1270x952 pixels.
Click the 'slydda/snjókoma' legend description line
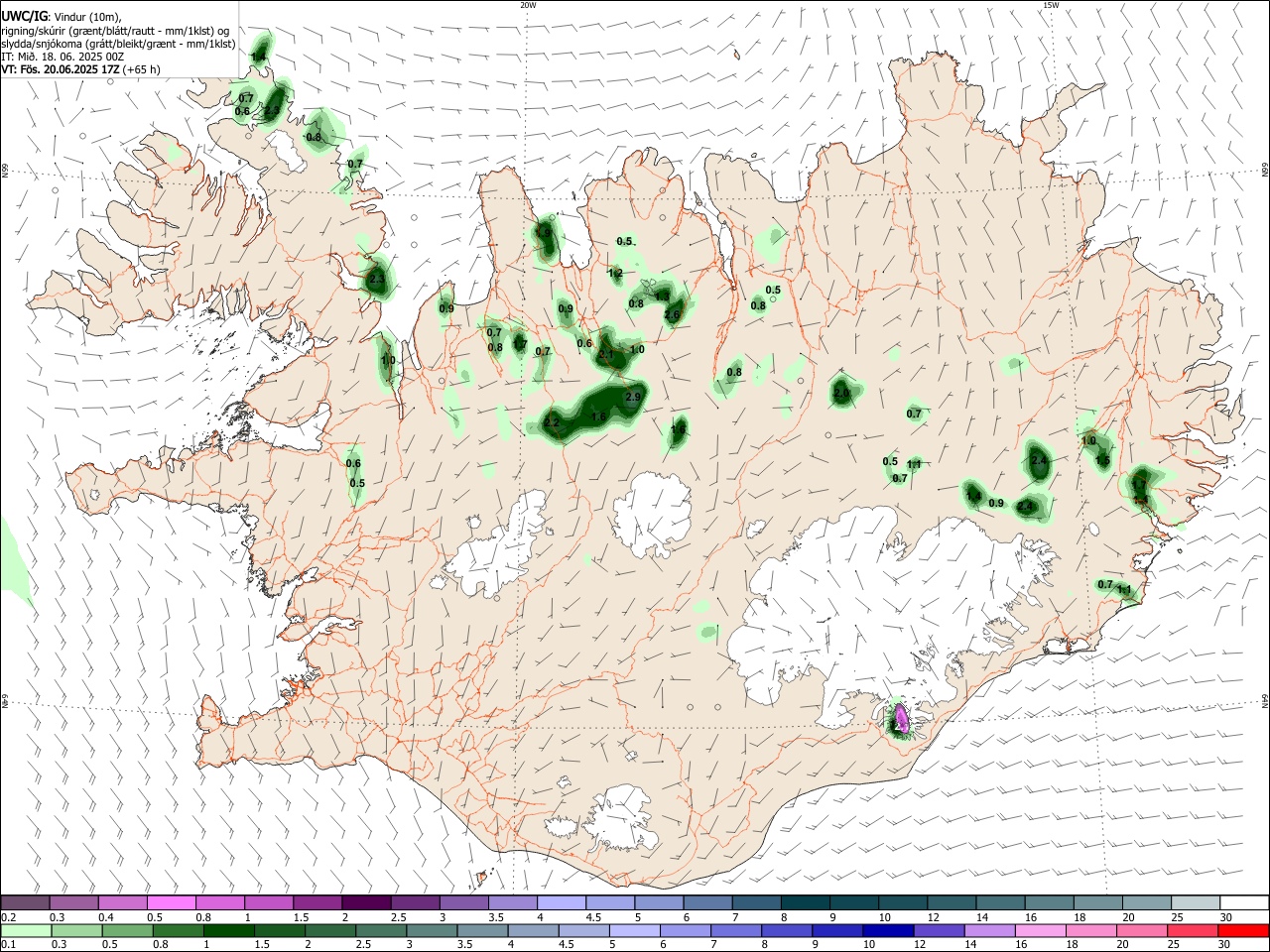click(x=119, y=44)
